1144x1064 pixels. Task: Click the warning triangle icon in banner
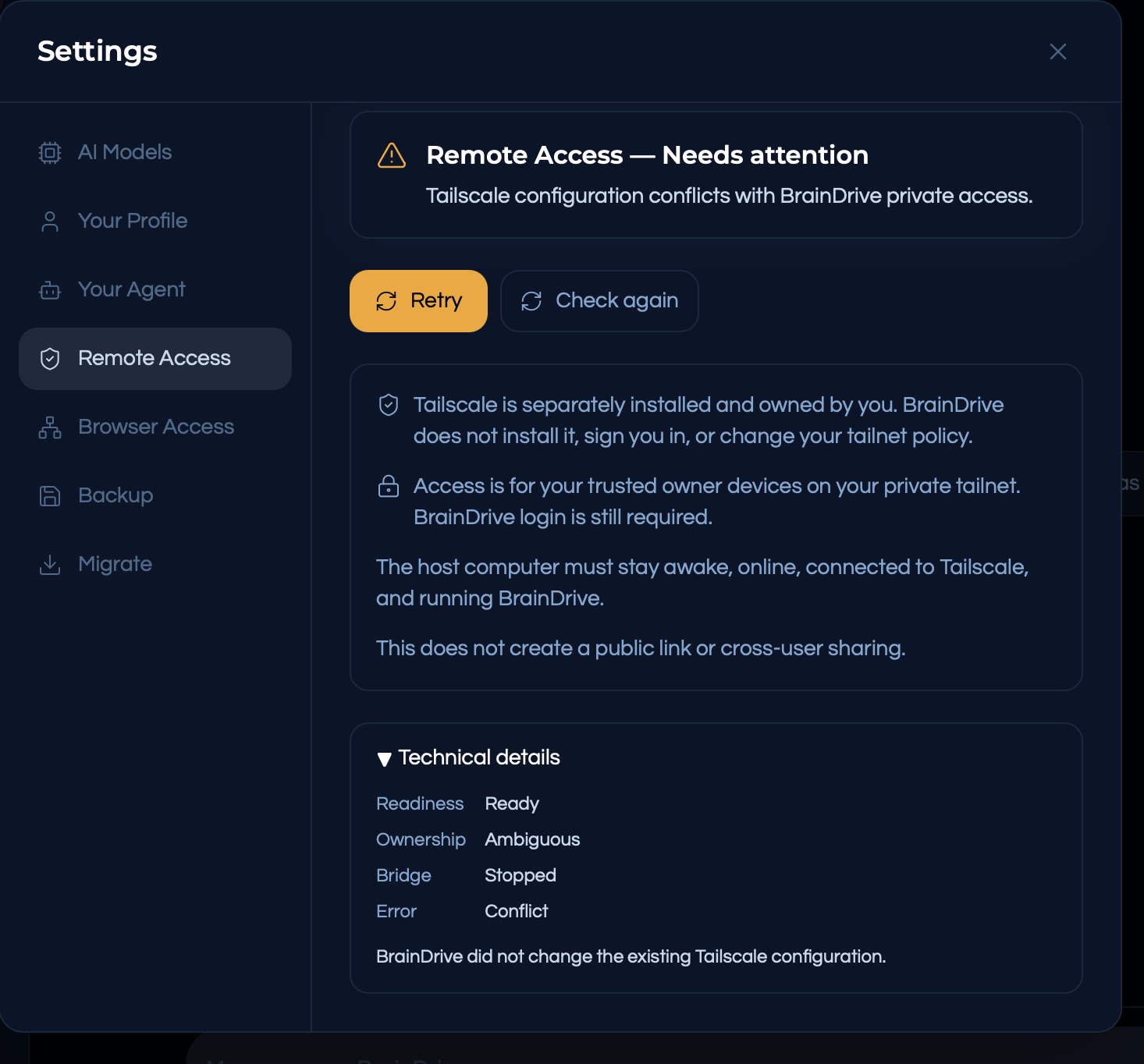(x=392, y=155)
